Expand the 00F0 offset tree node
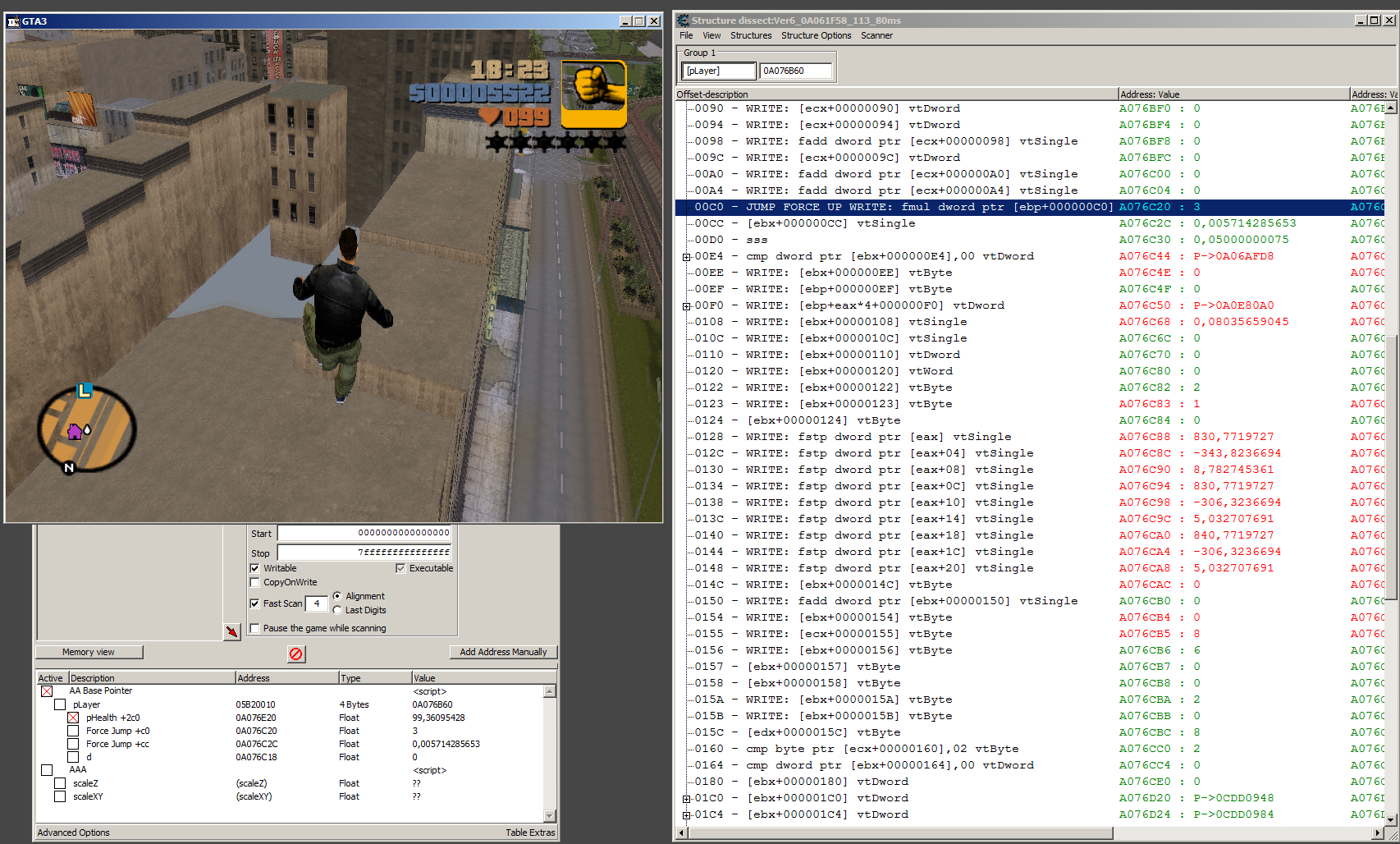The width and height of the screenshot is (1400, 844). point(686,306)
